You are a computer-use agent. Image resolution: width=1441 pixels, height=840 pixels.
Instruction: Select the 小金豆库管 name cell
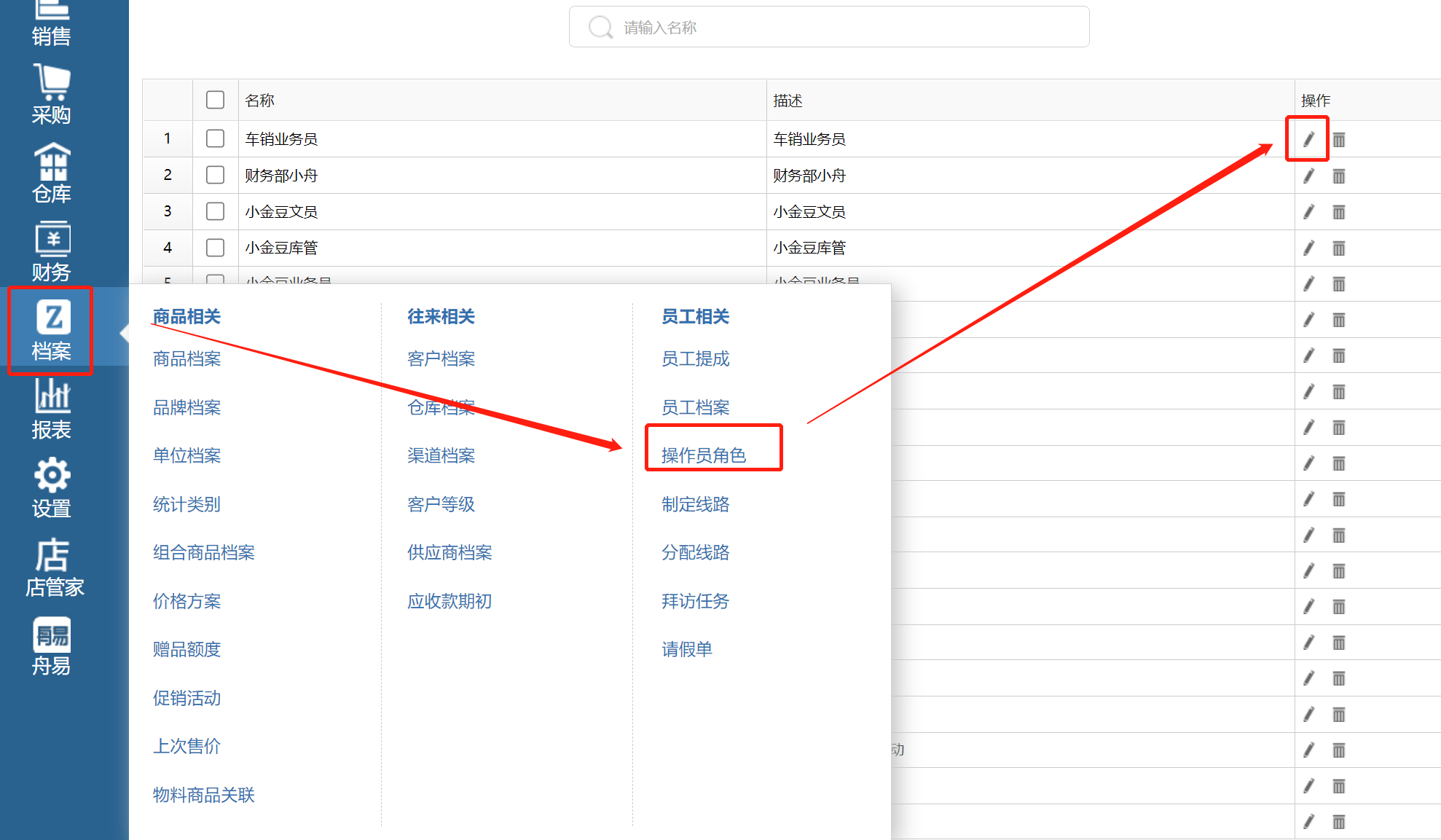click(503, 248)
